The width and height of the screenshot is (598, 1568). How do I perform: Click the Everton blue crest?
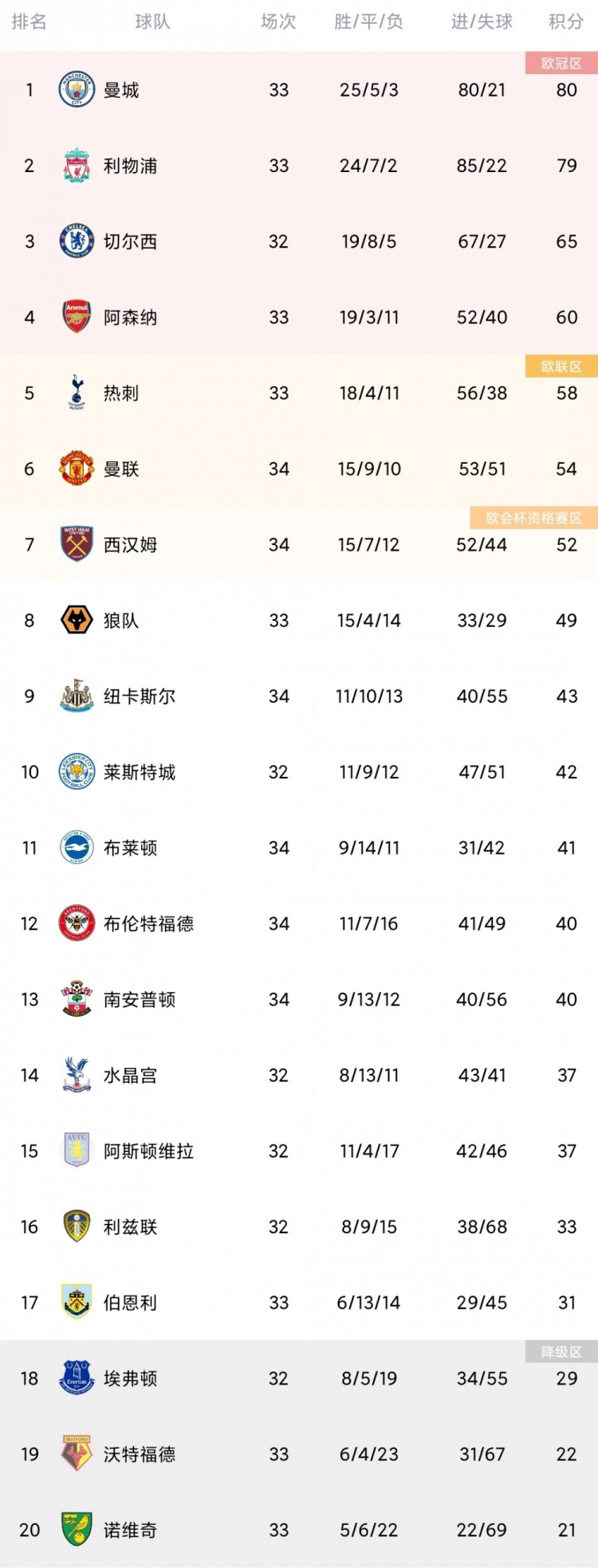77,1378
